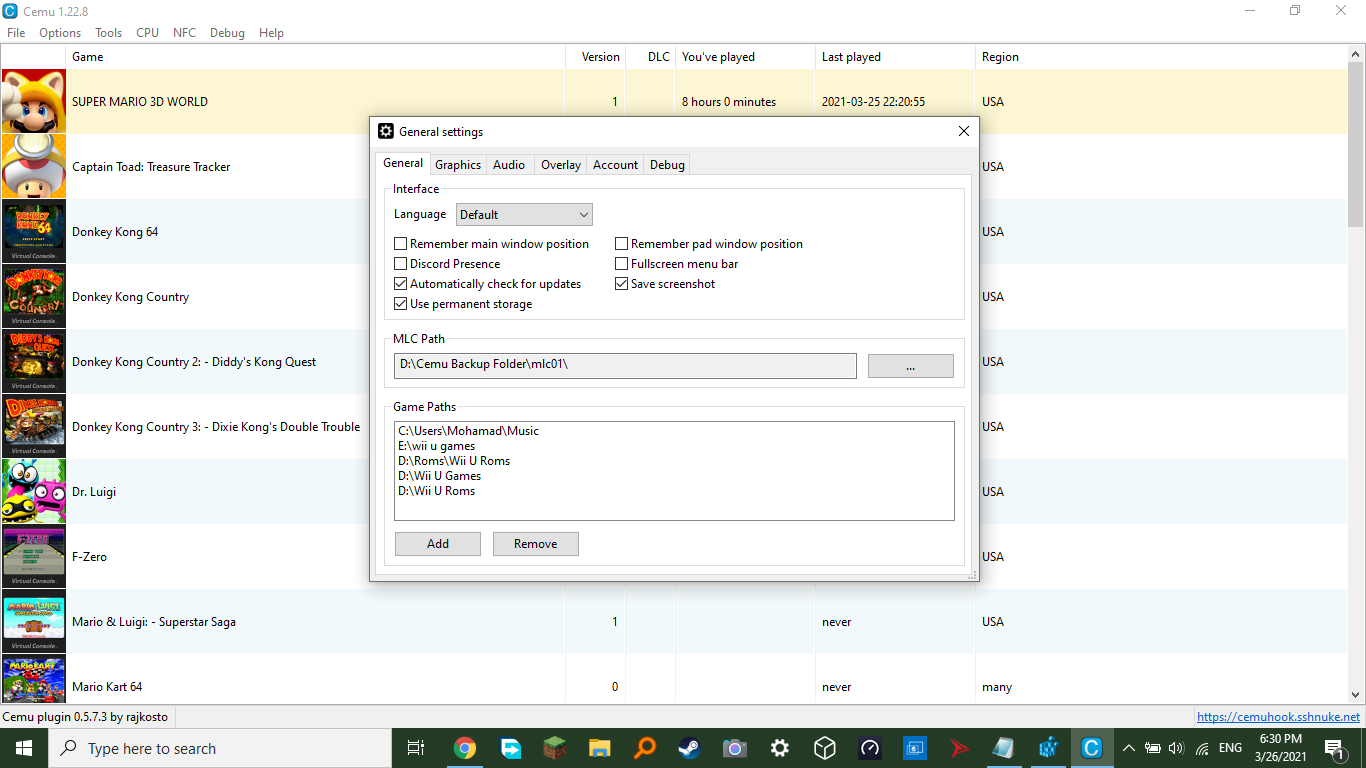Open the cemuhook.sshnuke.net link

point(1278,716)
